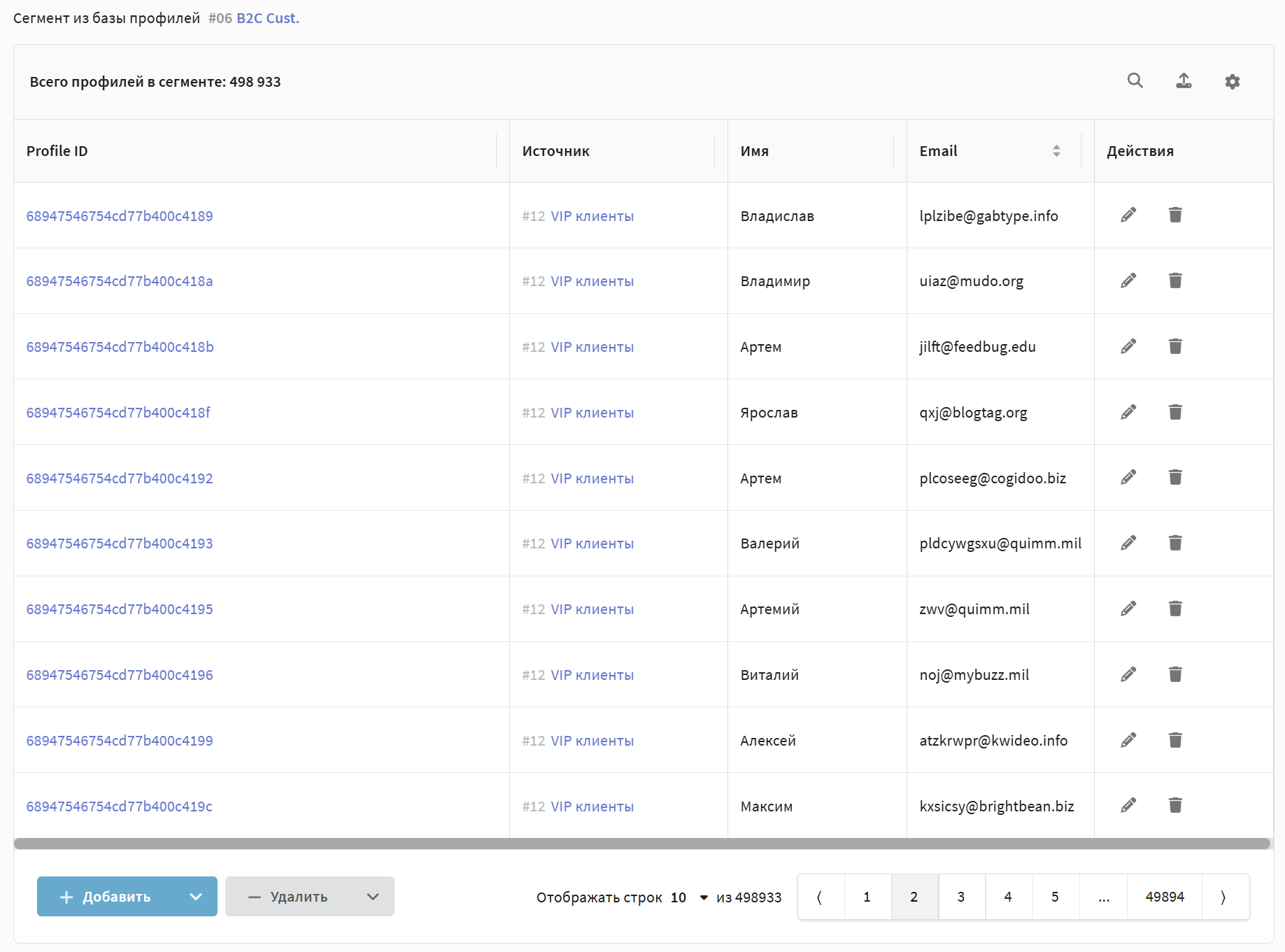Screen dimensions: 1285x952
Task: Expand the Удалить button dropdown arrow
Action: coord(373,897)
